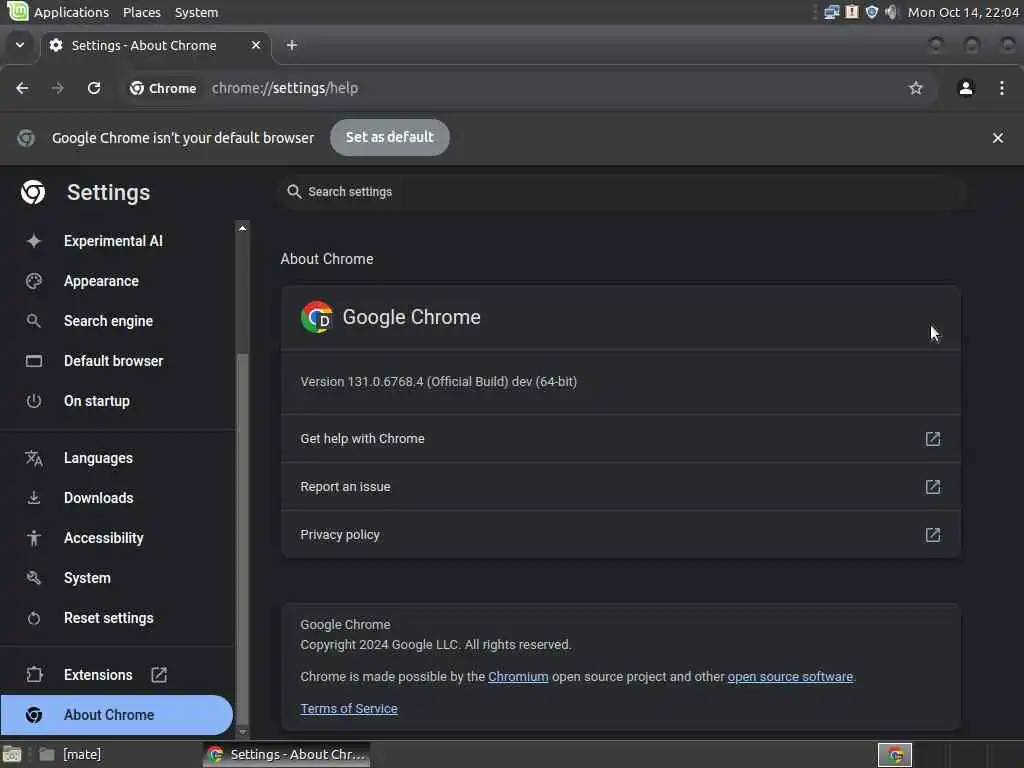Screen dimensions: 1024x768
Task: Click the browser forward arrow
Action: pyautogui.click(x=57, y=88)
